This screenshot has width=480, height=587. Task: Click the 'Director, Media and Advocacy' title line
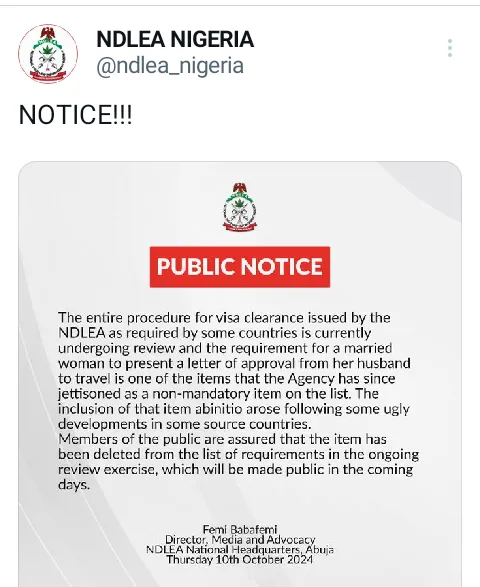point(240,539)
